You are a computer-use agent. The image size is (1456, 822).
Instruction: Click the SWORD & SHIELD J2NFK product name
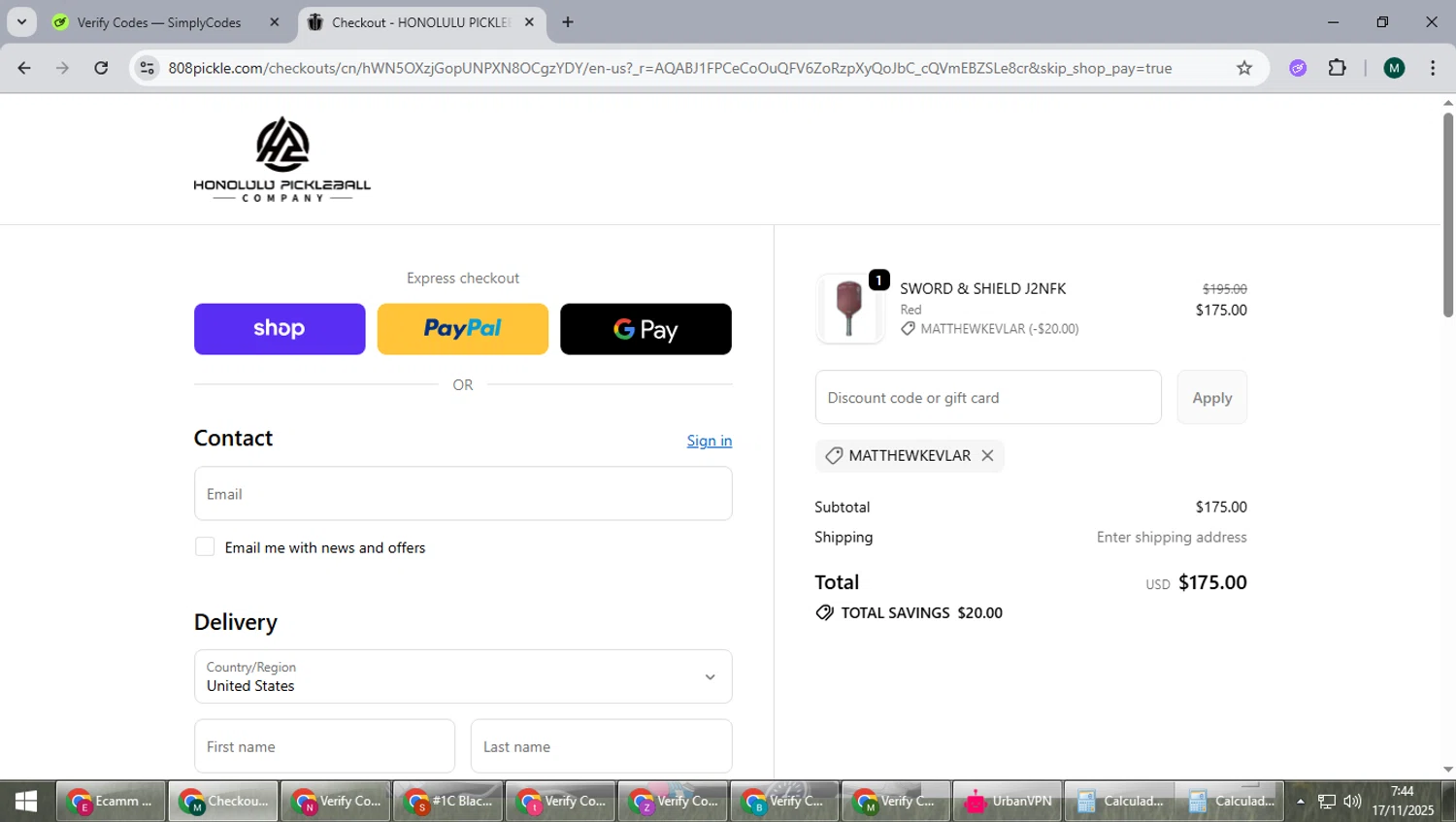tap(982, 288)
